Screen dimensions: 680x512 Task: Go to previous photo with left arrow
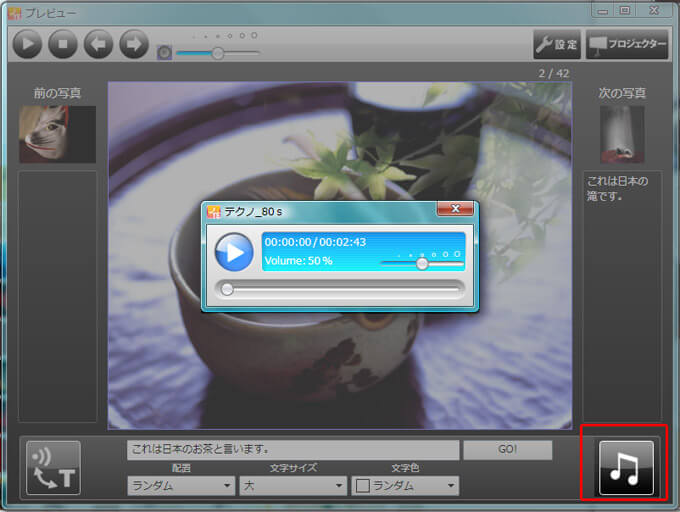coord(98,44)
